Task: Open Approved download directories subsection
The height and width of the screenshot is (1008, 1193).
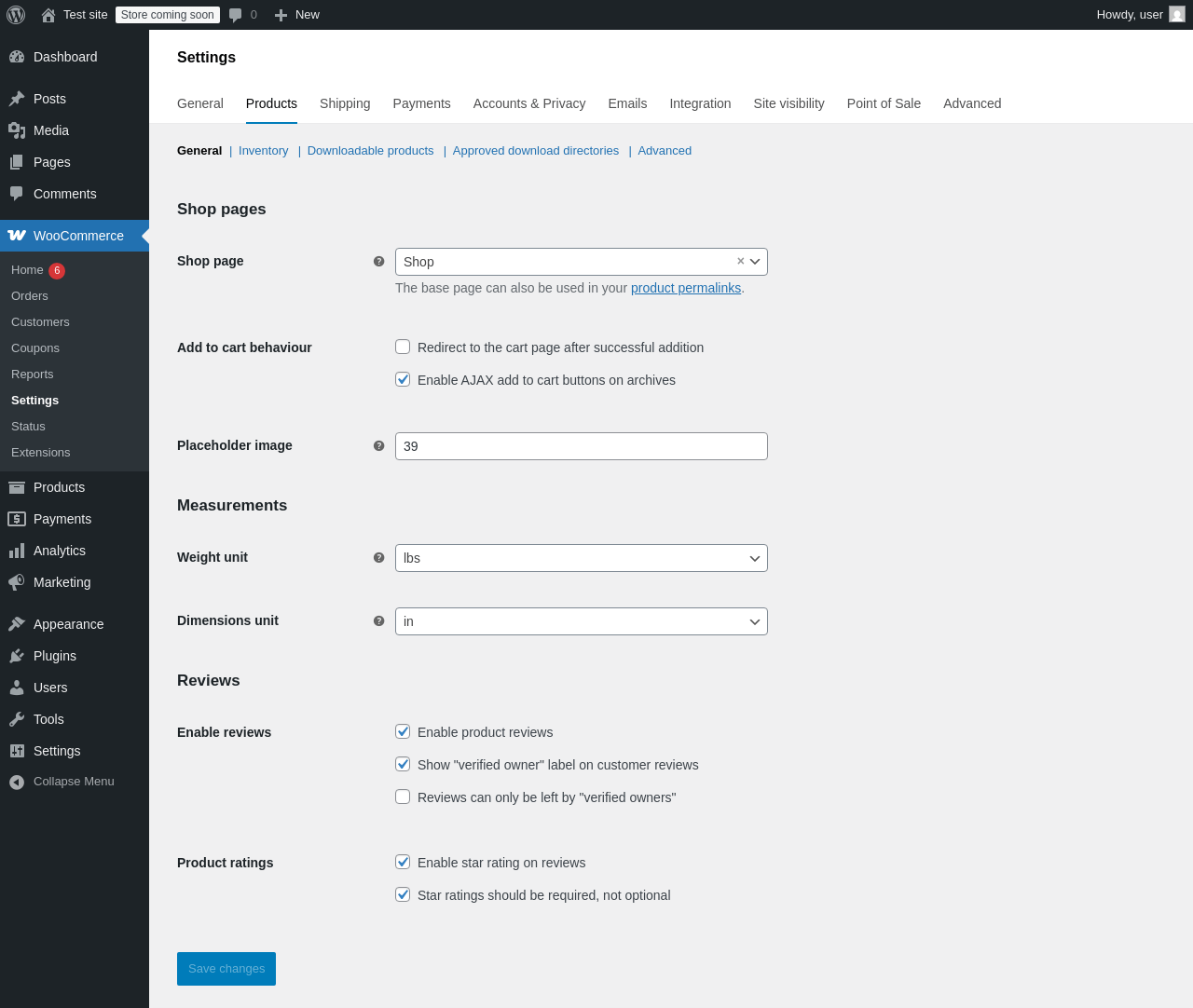Action: point(536,151)
